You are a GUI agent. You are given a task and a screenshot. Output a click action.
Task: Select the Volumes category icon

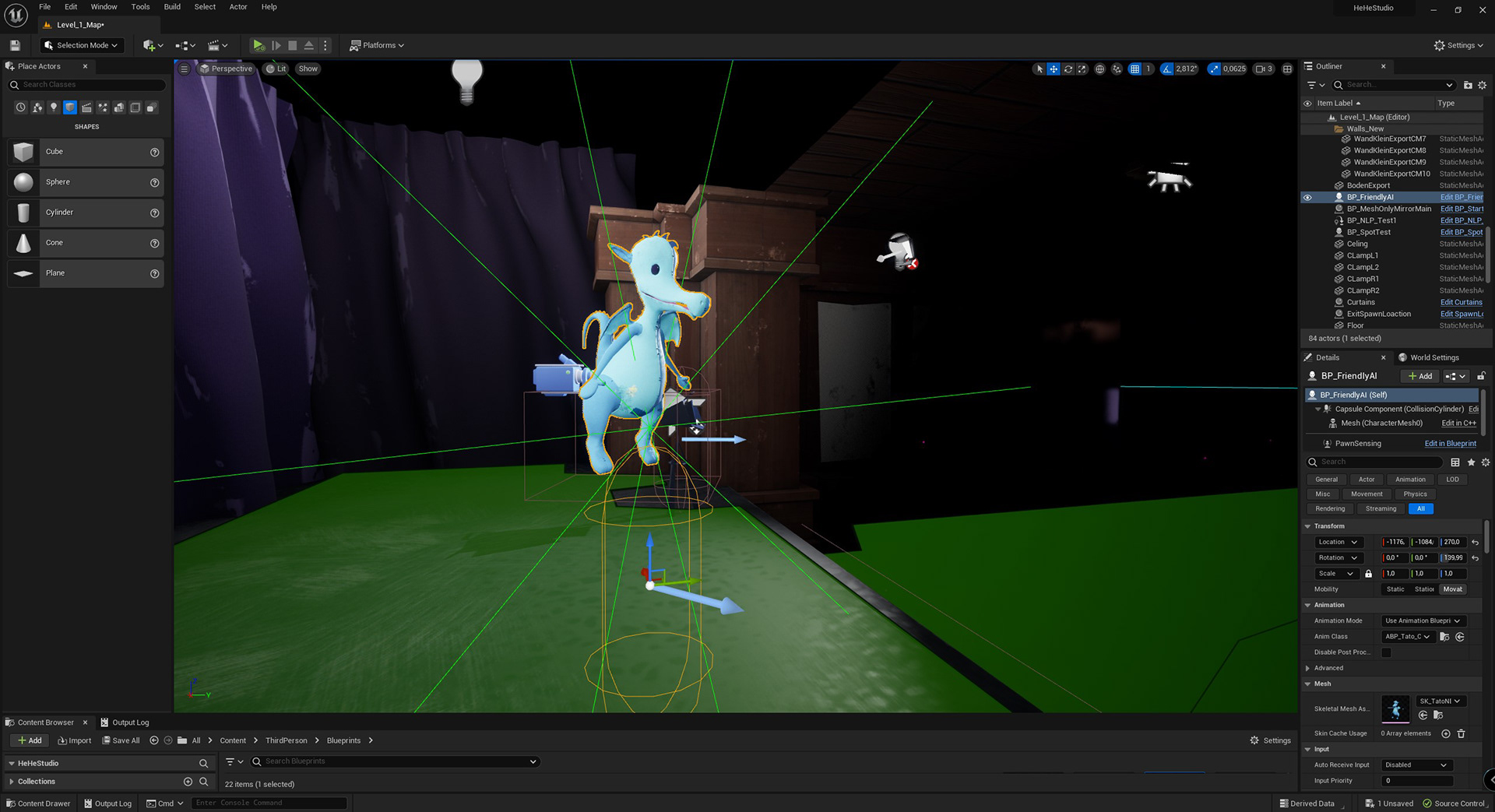135,107
